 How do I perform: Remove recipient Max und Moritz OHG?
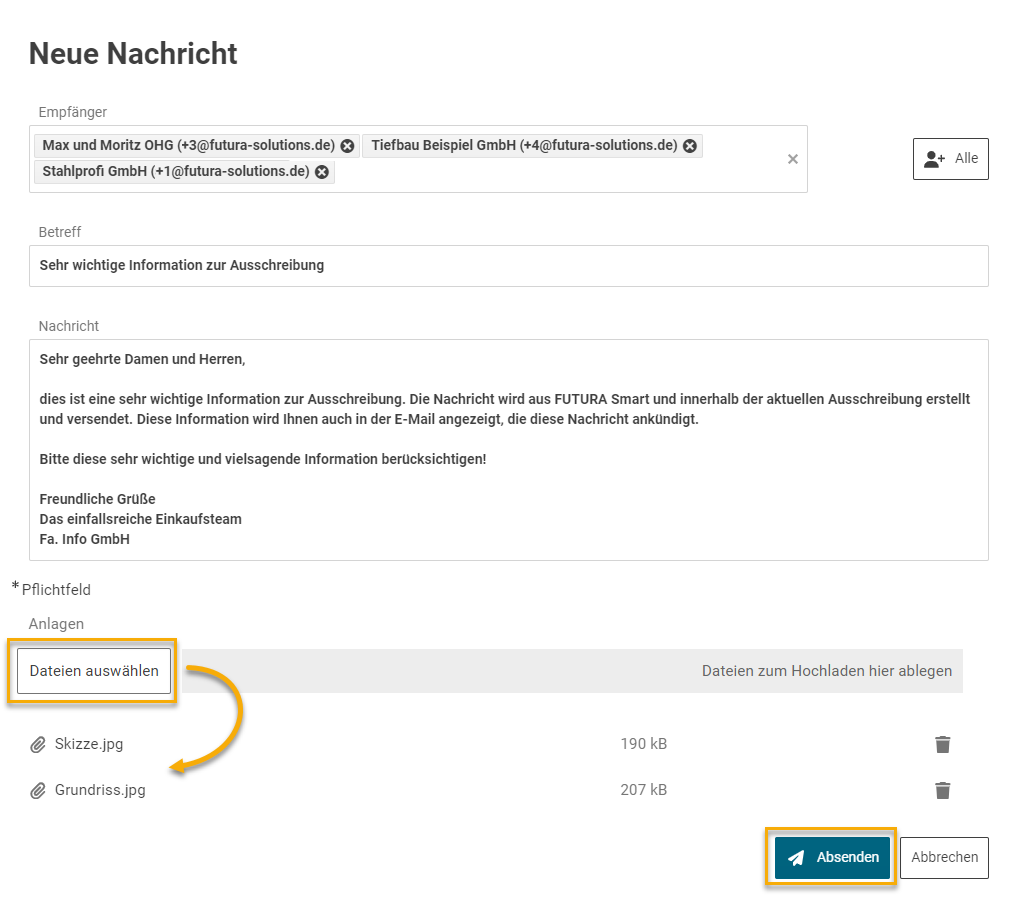(347, 146)
